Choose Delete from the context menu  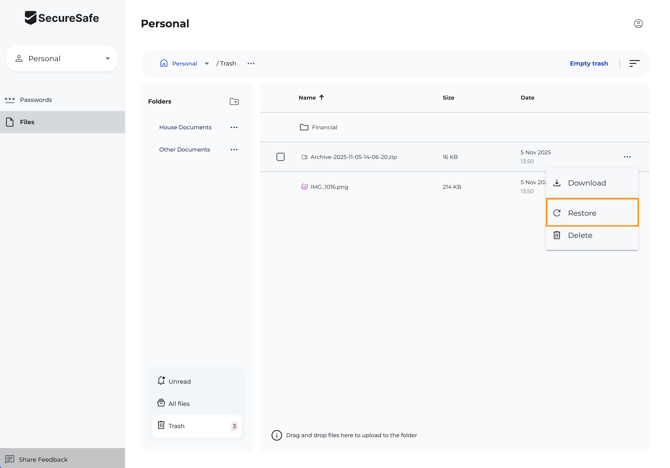(x=580, y=236)
